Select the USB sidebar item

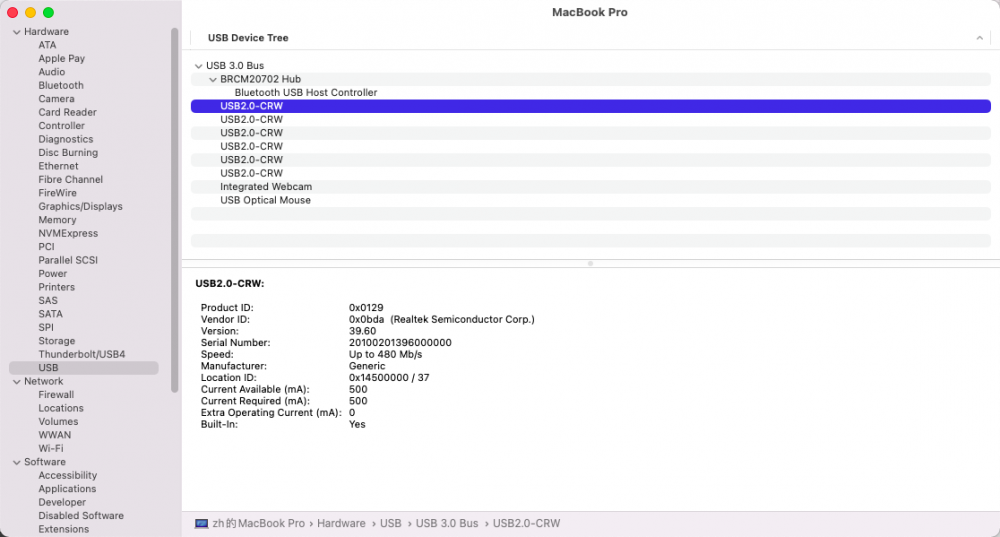(84, 368)
